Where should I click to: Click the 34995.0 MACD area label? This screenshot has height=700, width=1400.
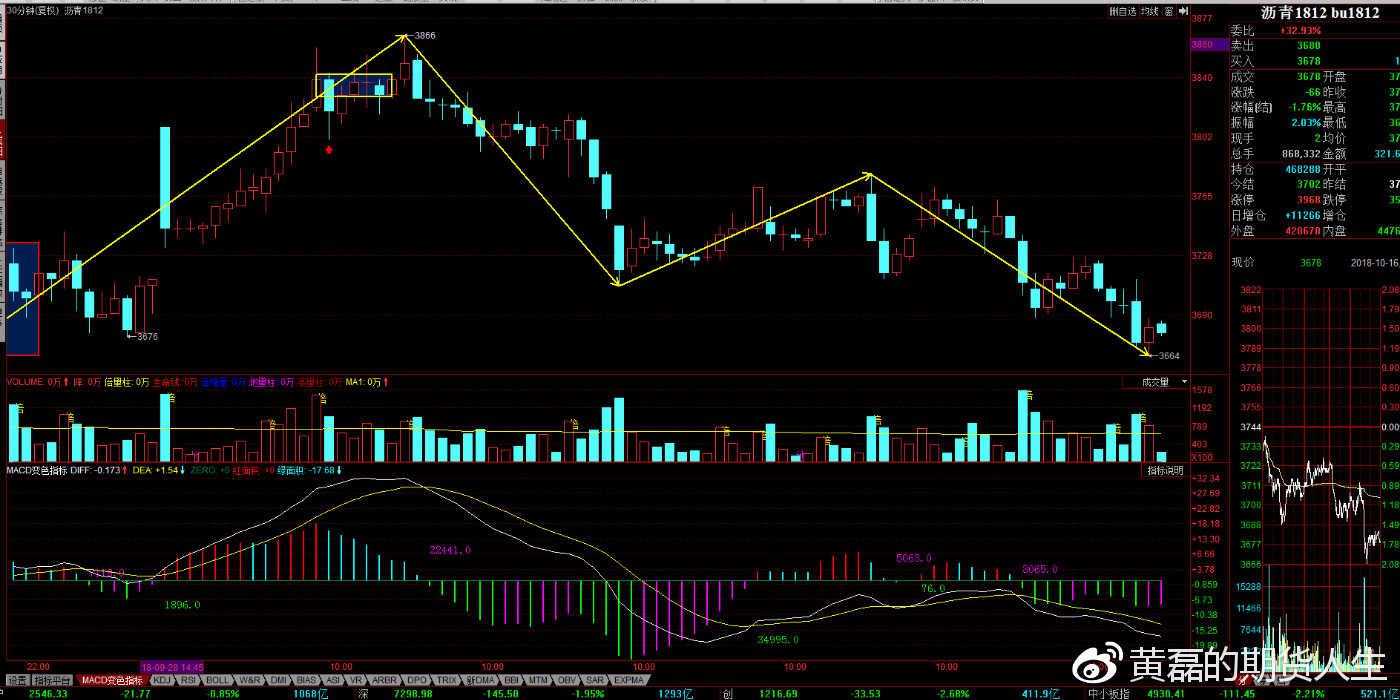click(778, 639)
